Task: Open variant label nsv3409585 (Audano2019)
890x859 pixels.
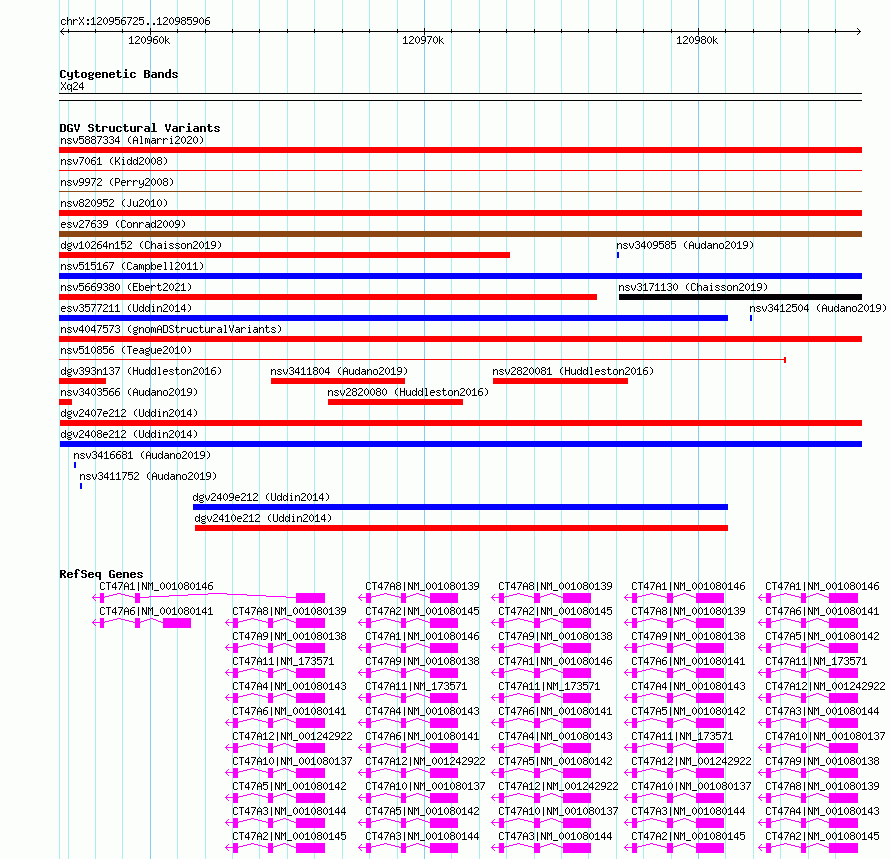Action: (x=685, y=245)
